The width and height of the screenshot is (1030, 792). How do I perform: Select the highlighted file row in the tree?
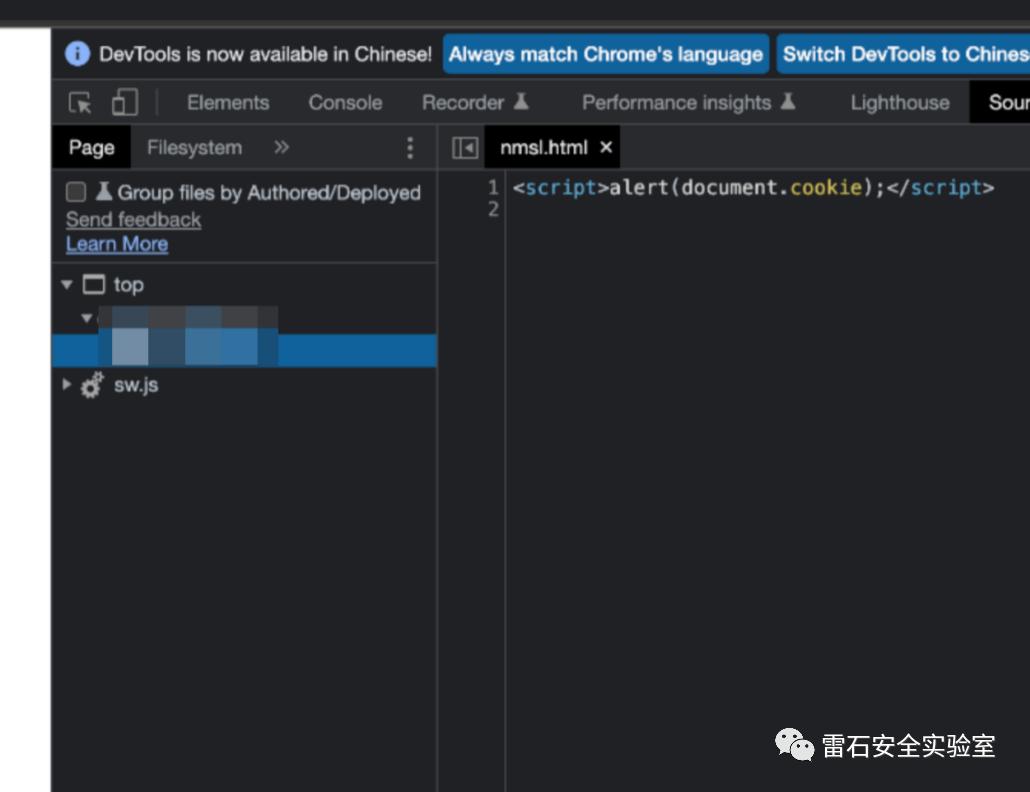[x=244, y=350]
